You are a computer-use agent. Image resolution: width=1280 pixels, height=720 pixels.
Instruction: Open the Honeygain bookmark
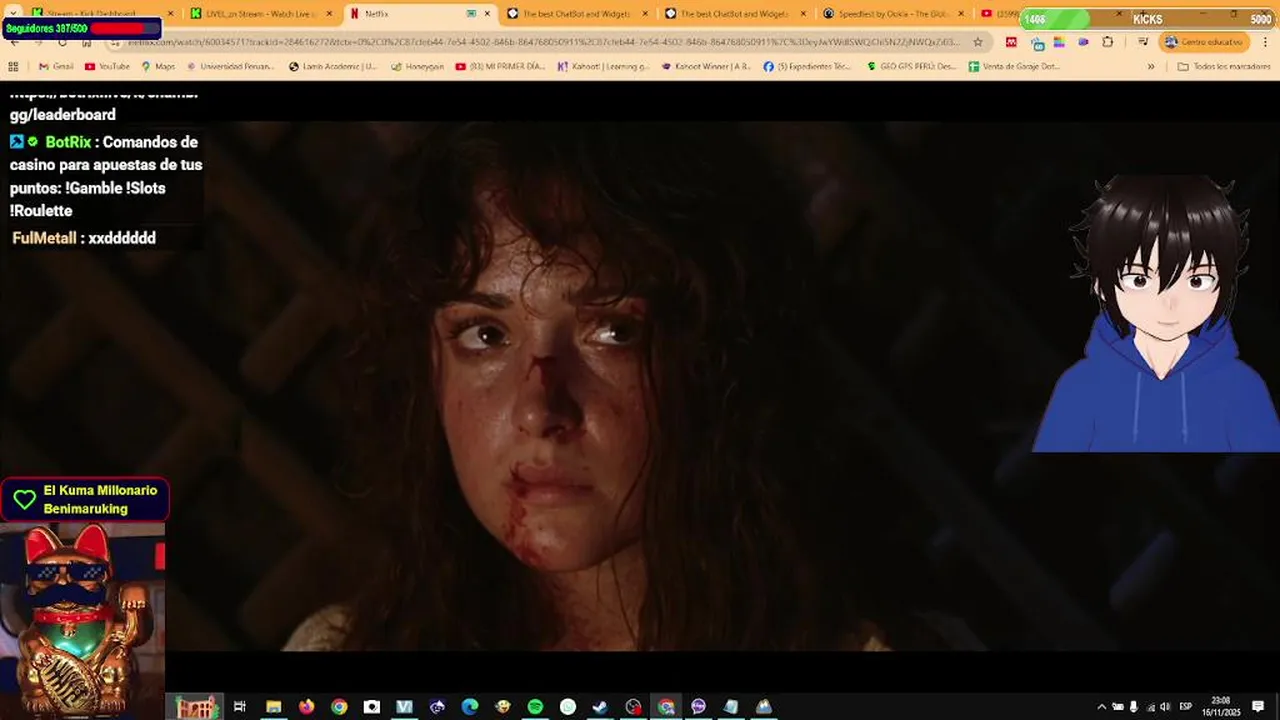417,66
